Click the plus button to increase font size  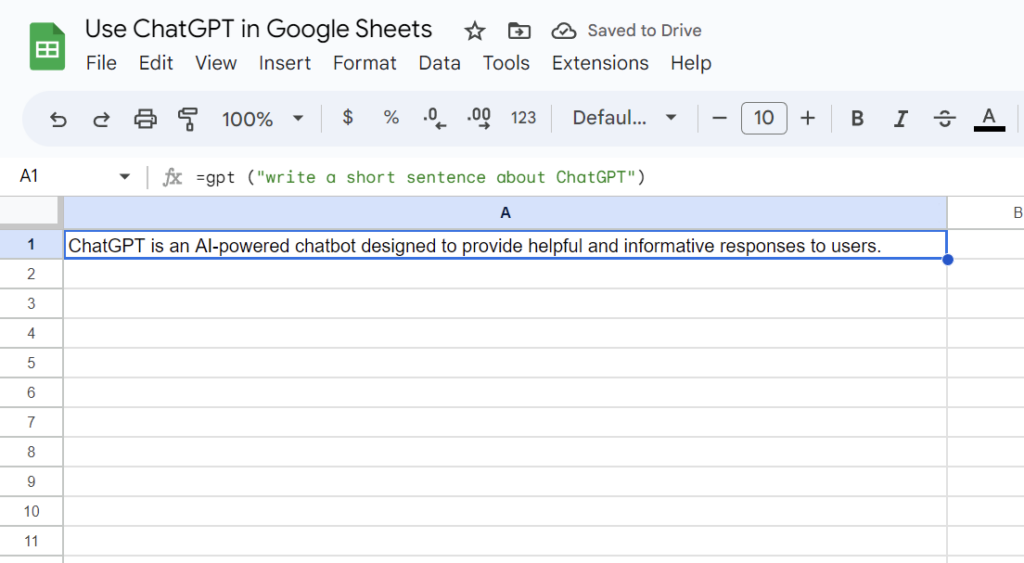pos(808,118)
